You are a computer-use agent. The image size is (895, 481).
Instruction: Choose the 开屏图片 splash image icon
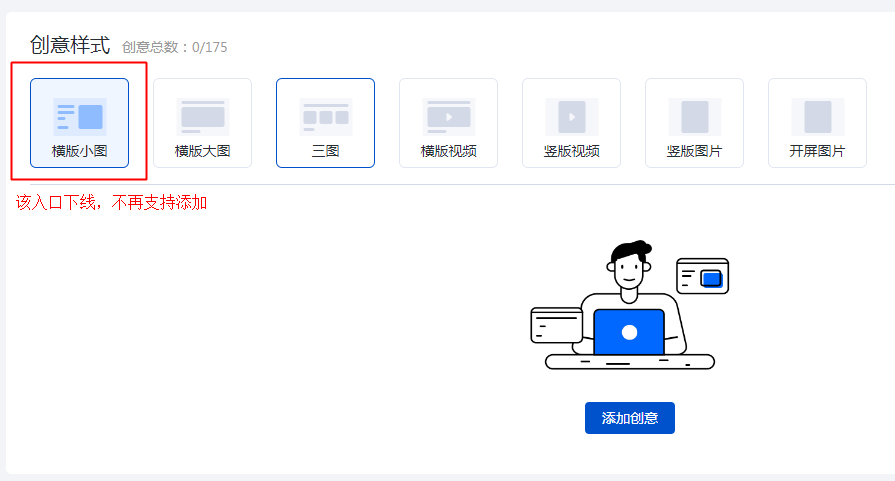click(x=817, y=116)
